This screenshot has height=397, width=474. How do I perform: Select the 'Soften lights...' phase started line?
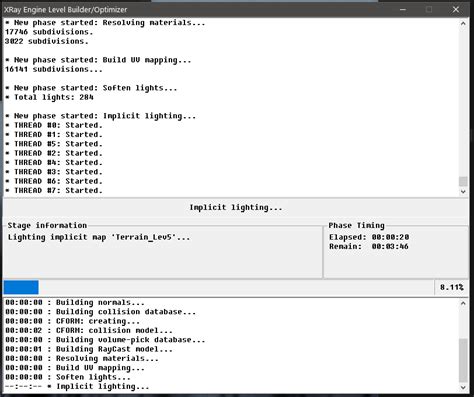tap(91, 88)
